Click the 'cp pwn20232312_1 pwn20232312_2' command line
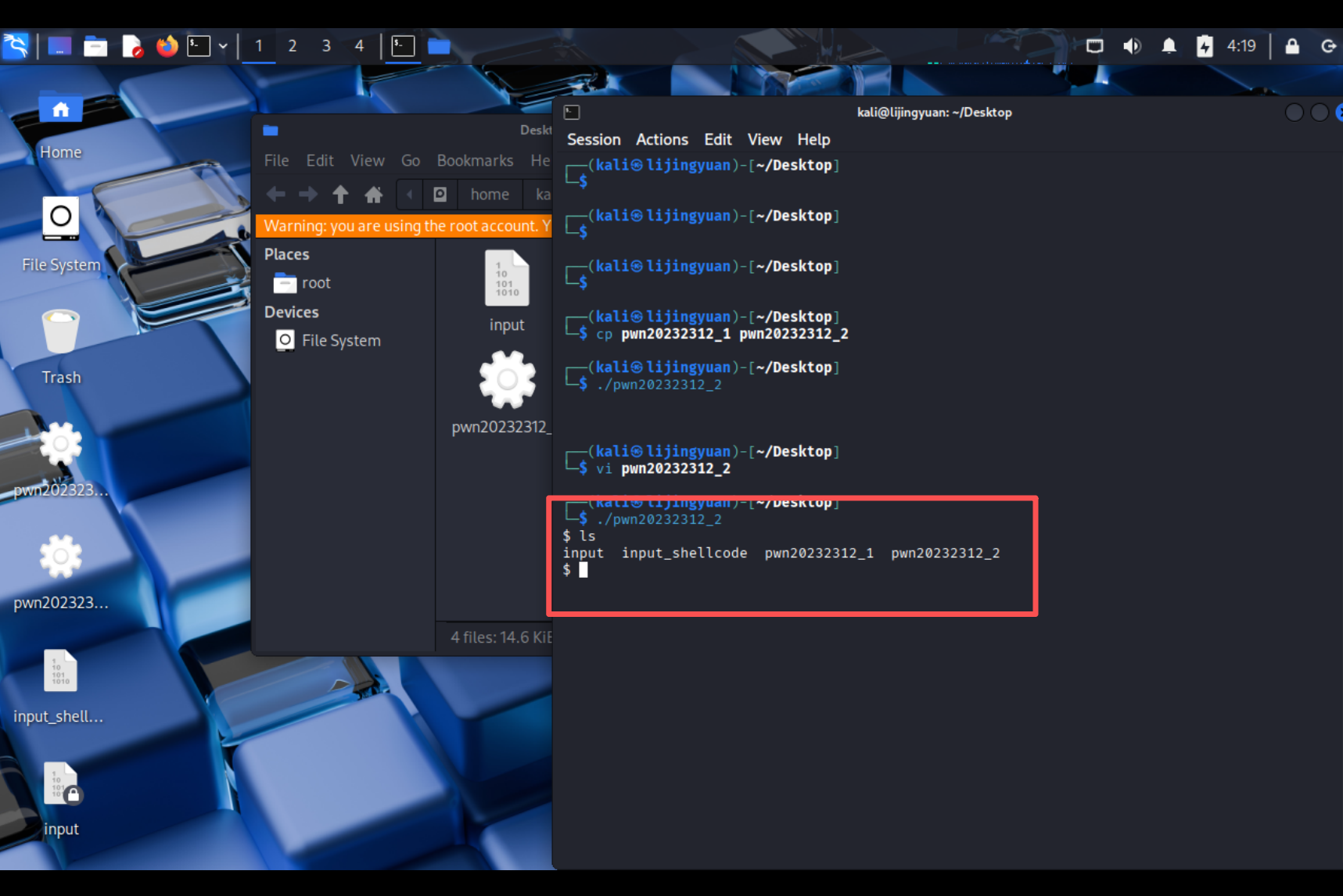The height and width of the screenshot is (896, 1343). [x=722, y=334]
